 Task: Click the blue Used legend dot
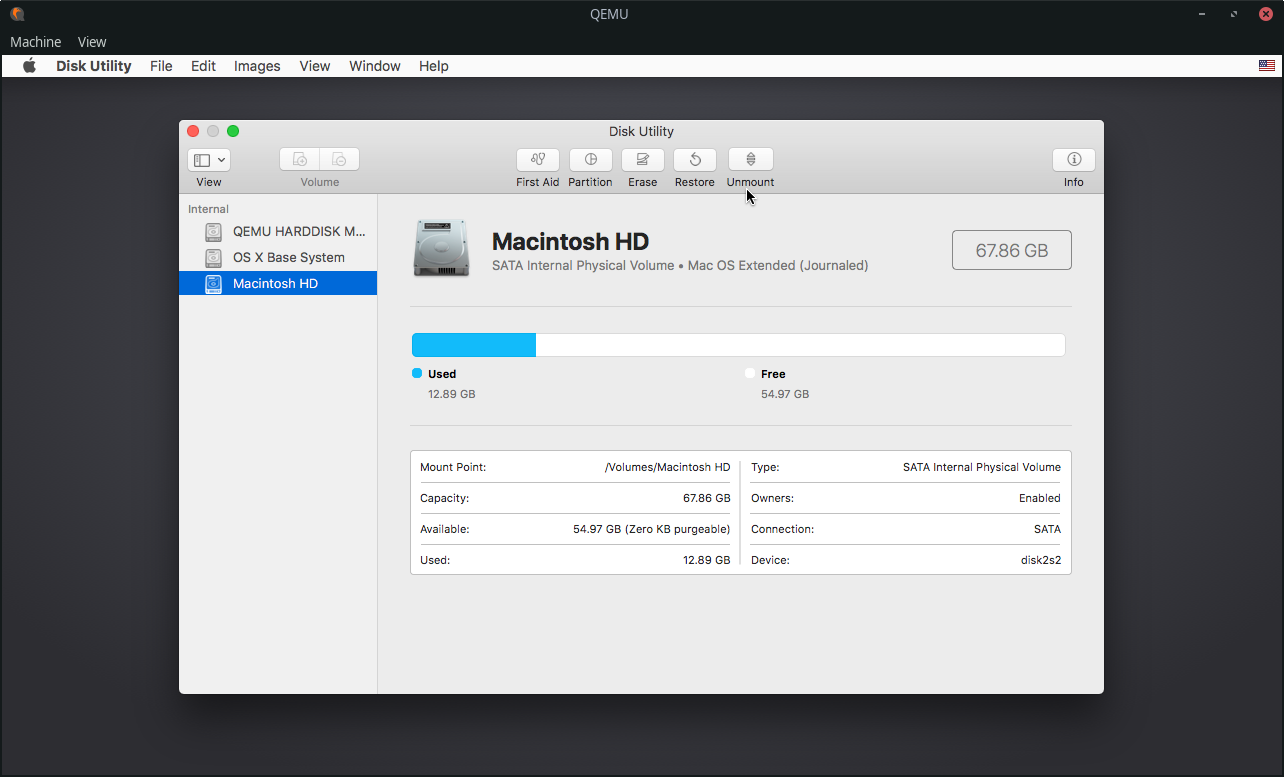coord(417,373)
